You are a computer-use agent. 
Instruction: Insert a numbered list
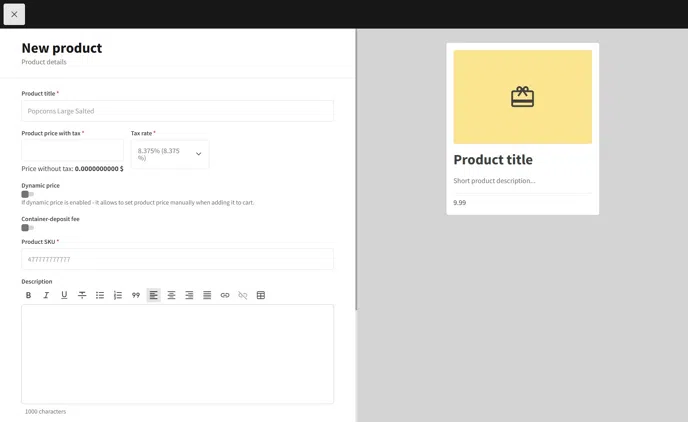tap(118, 295)
